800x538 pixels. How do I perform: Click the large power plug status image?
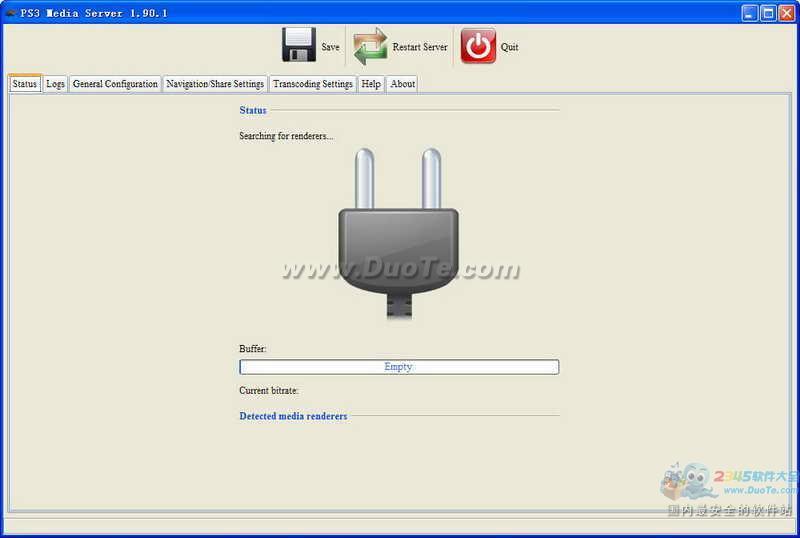398,234
